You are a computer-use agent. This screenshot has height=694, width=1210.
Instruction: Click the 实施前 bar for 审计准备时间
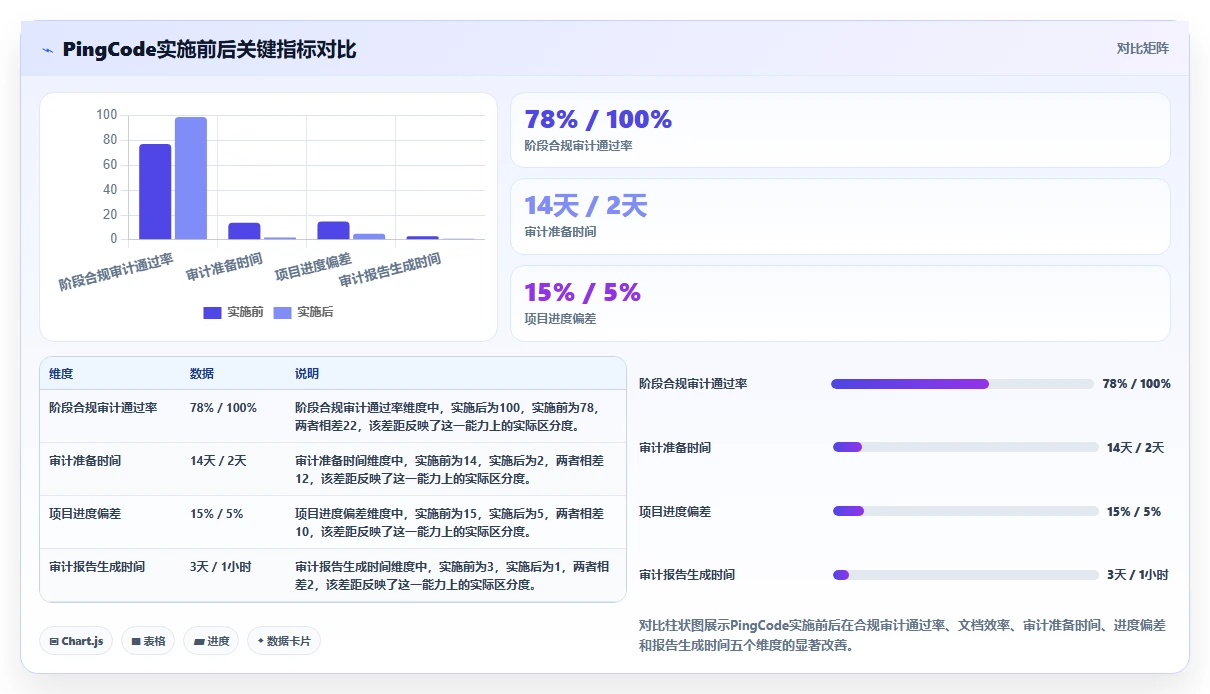(244, 231)
